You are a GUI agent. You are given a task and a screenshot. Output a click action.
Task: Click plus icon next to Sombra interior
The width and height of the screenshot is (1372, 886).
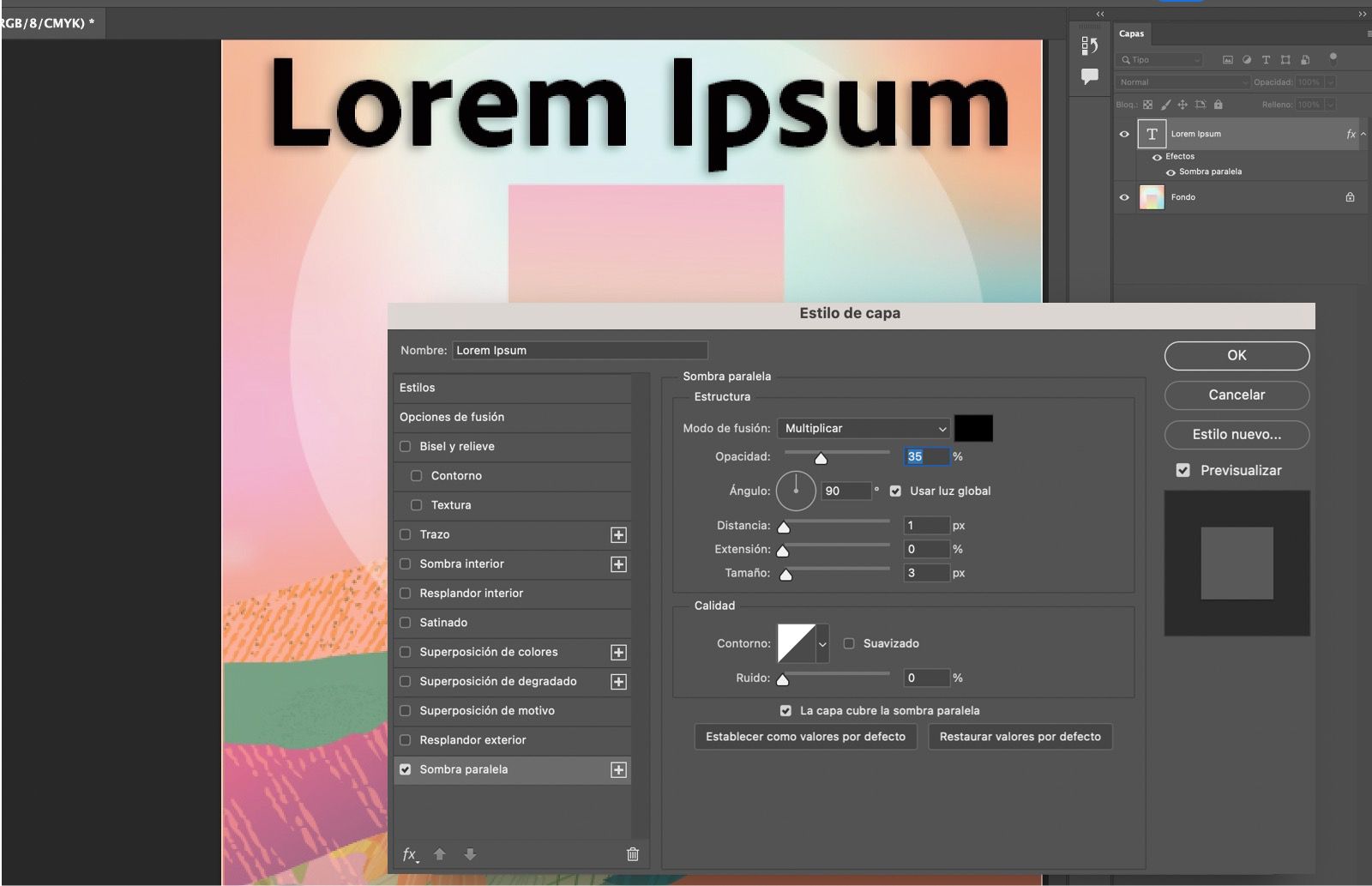(618, 564)
